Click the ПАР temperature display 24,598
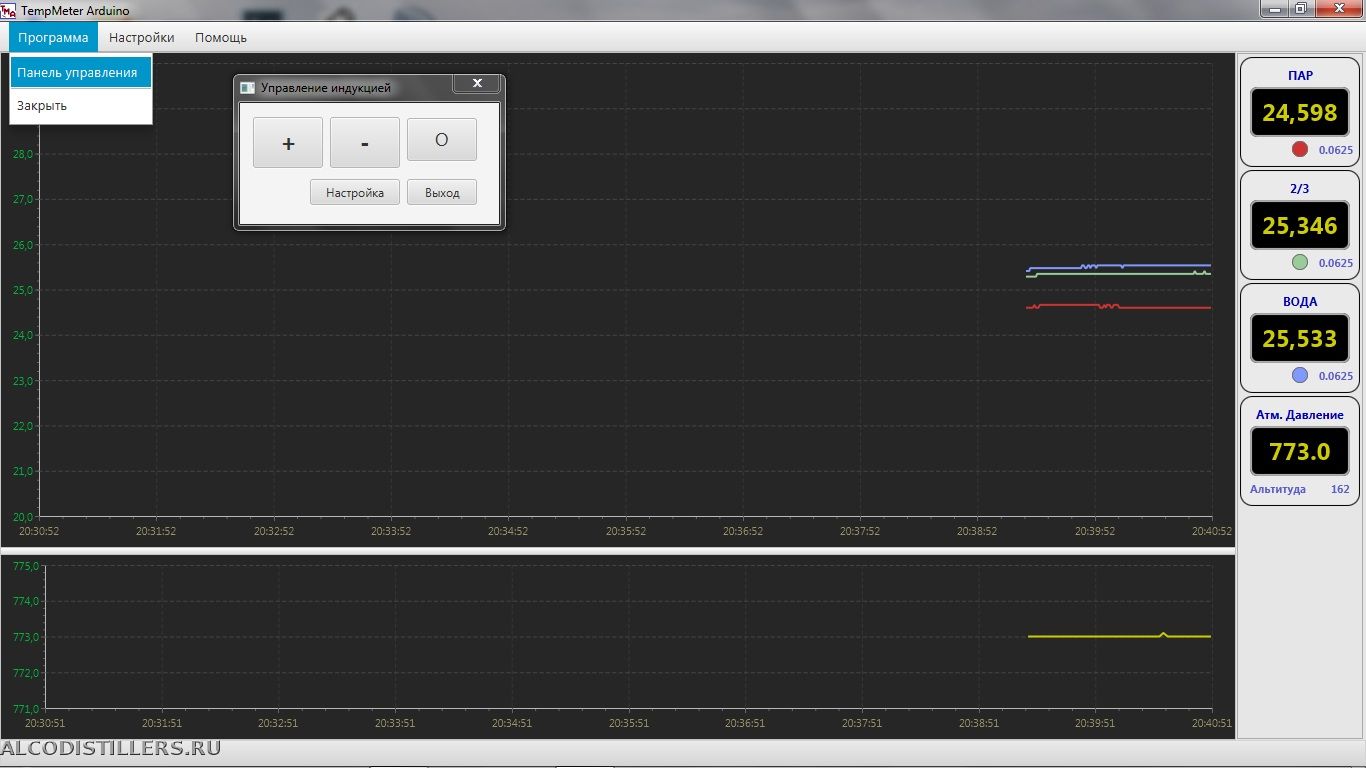 pyautogui.click(x=1299, y=113)
